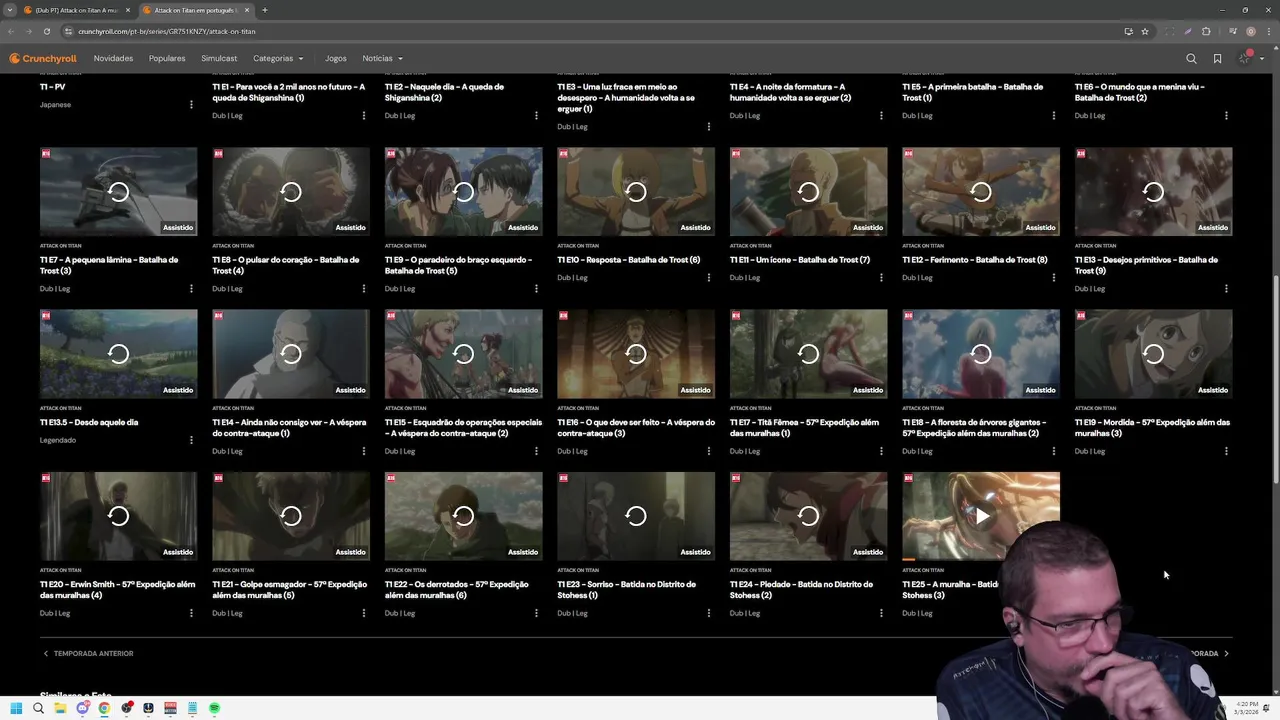This screenshot has width=1280, height=720.
Task: Bookmark this page with the star icon
Action: click(1145, 31)
